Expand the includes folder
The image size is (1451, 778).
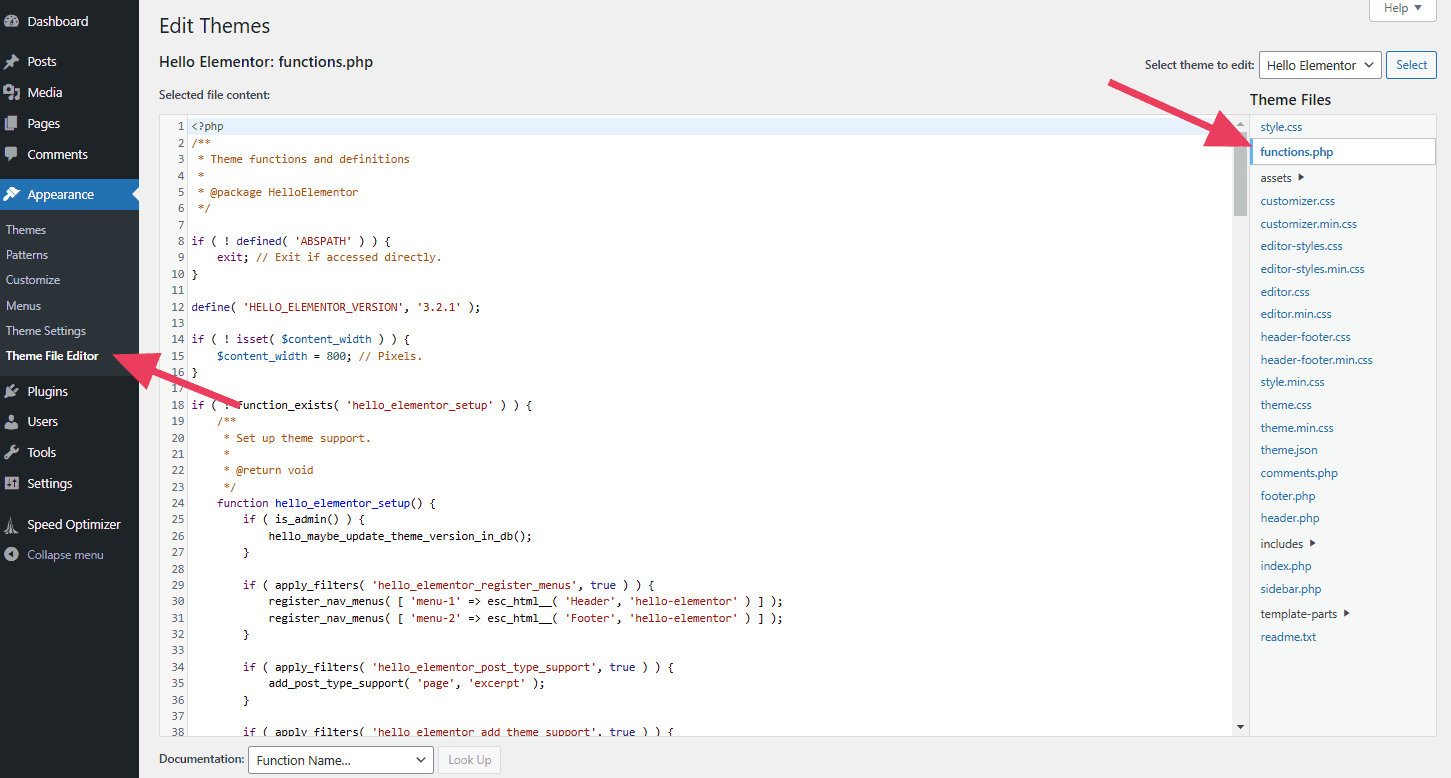pos(1289,544)
